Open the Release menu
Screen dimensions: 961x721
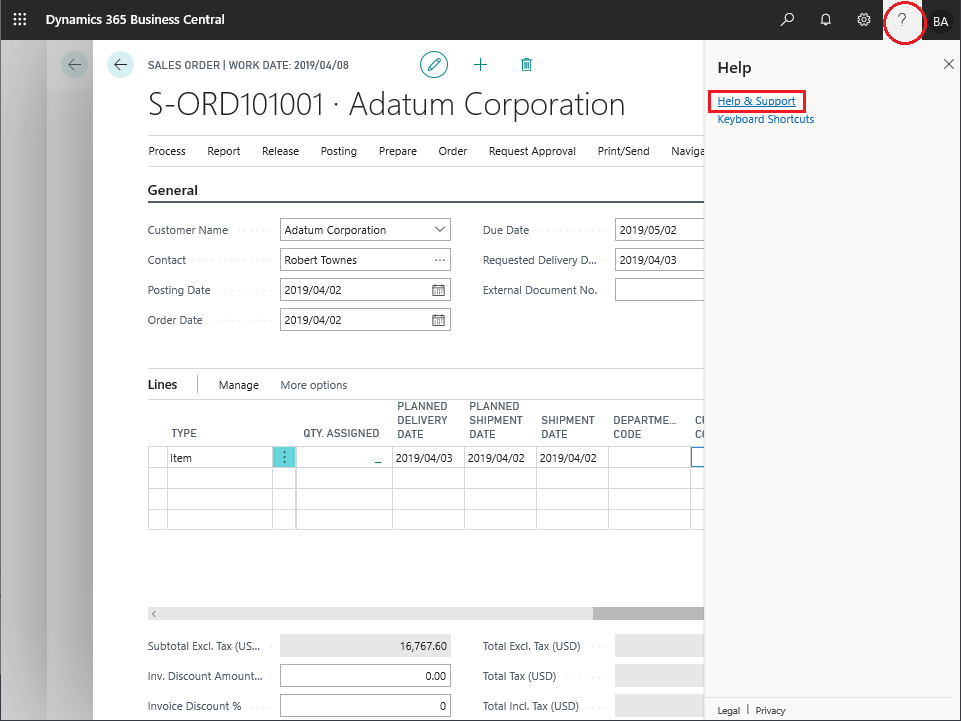(x=280, y=151)
